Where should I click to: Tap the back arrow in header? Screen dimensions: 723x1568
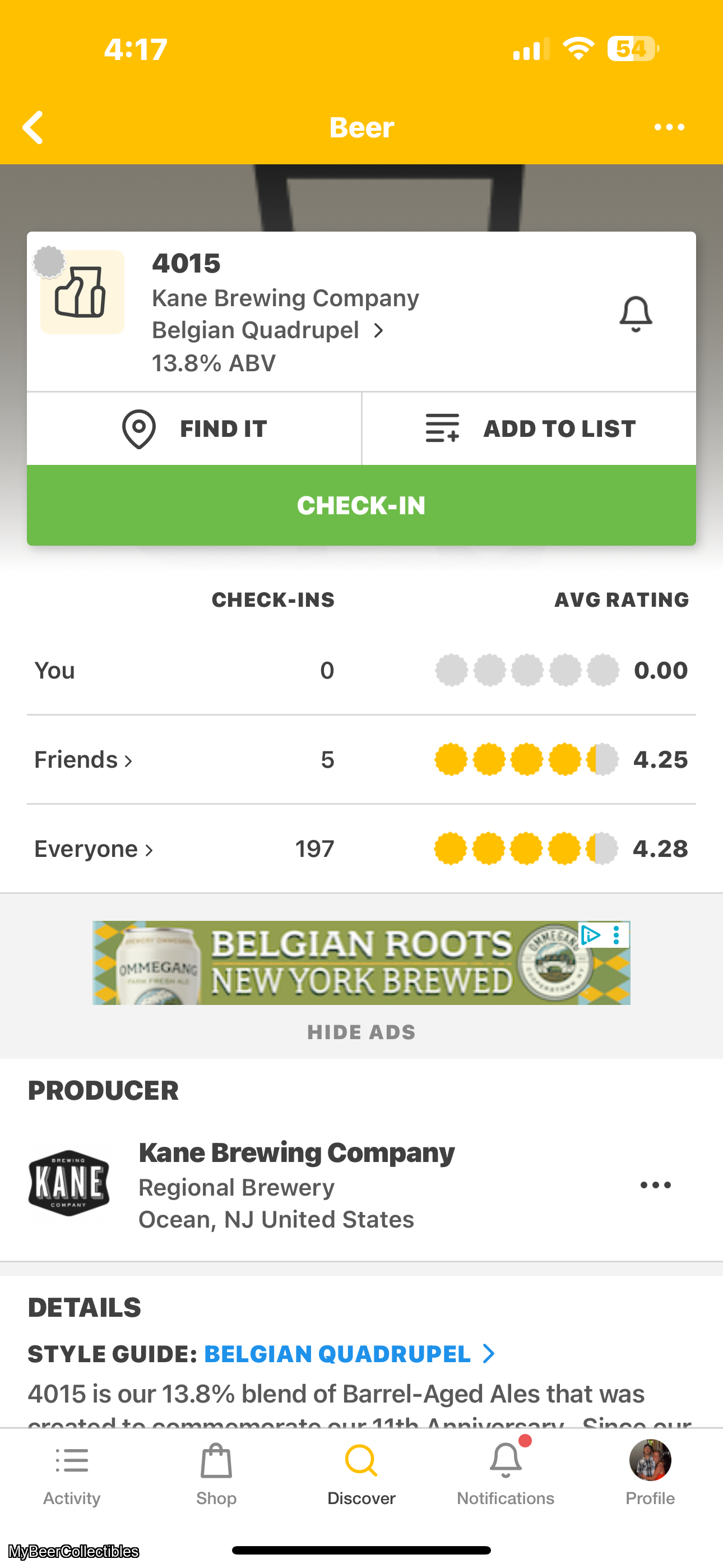[33, 127]
